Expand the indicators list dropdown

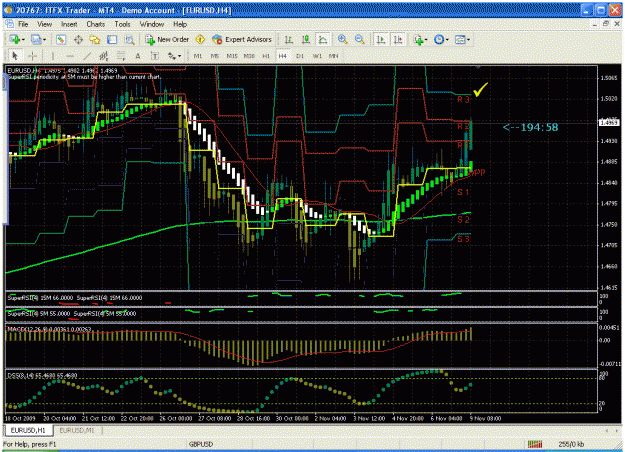pos(426,39)
